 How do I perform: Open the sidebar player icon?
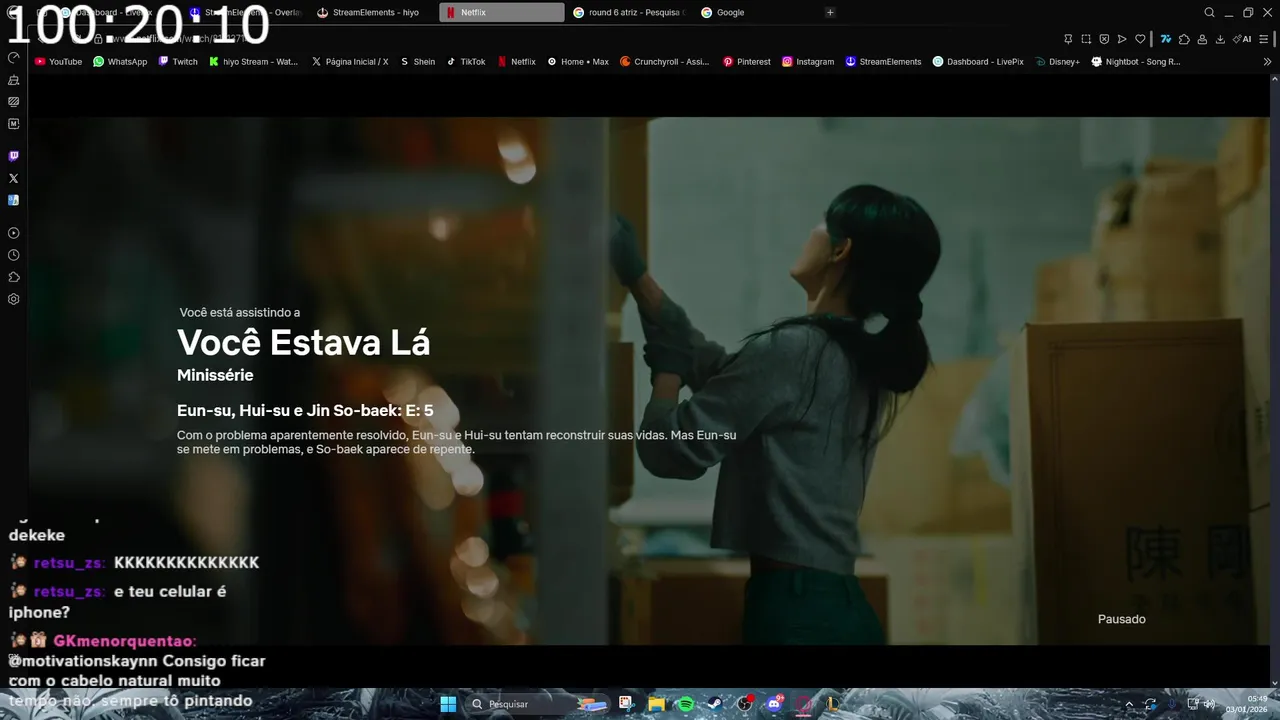[x=13, y=233]
